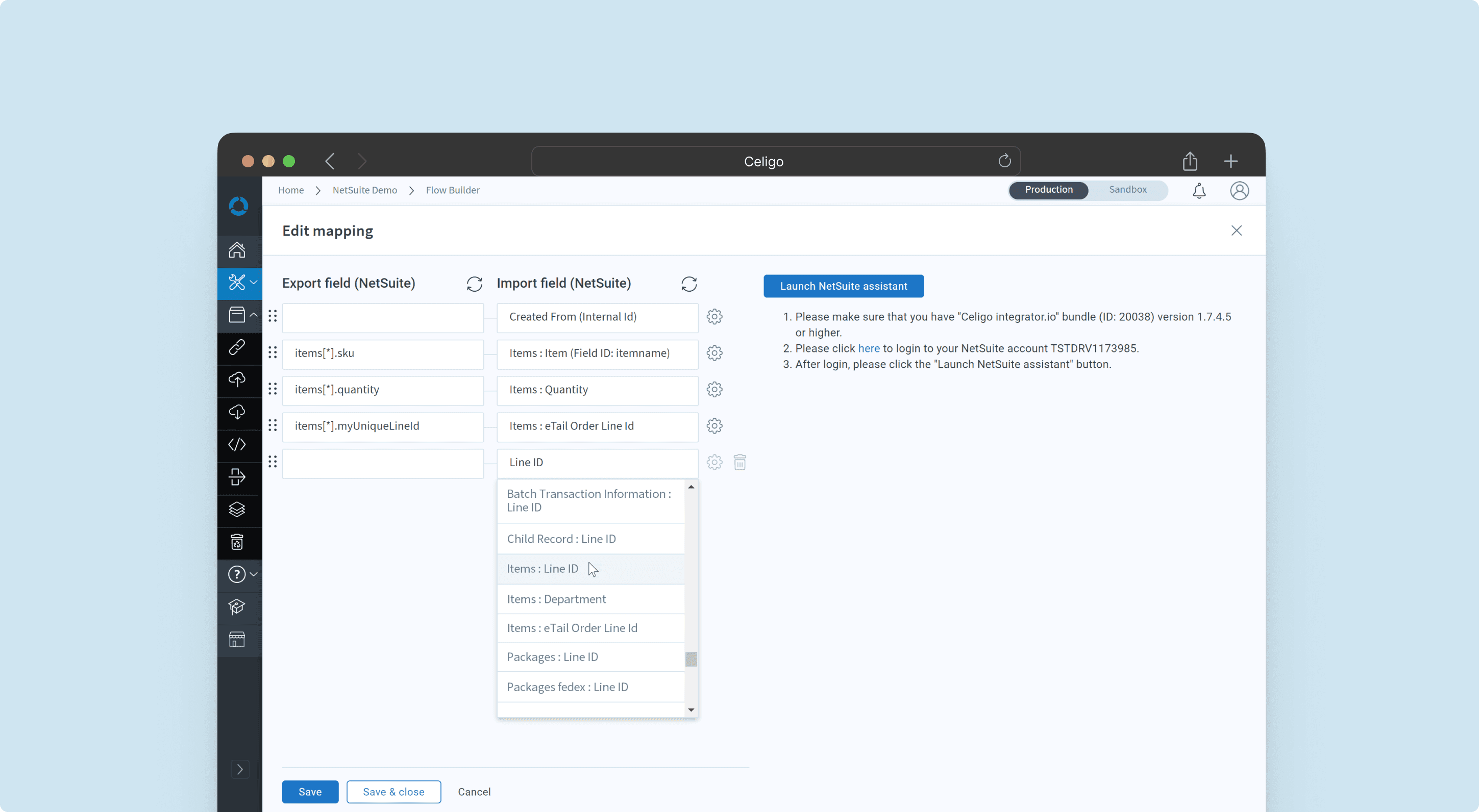Viewport: 1479px width, 812px height.
Task: Grab drag handle for items[*].sku row
Action: pos(273,353)
